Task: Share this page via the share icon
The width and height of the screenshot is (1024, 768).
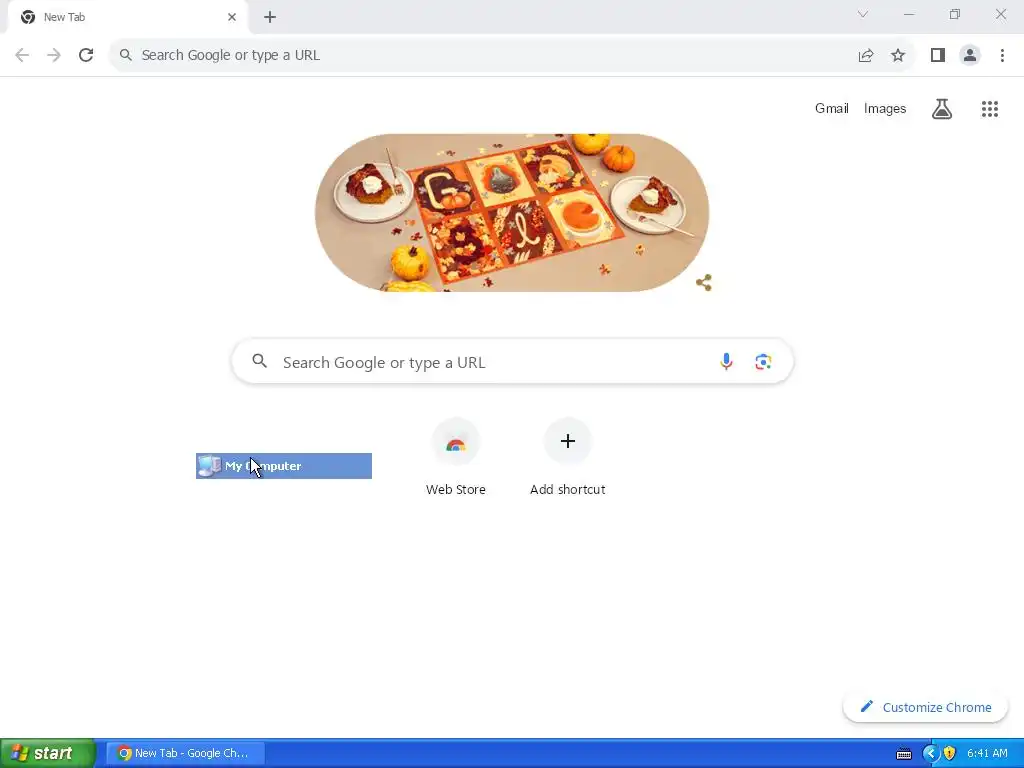Action: coord(866,55)
